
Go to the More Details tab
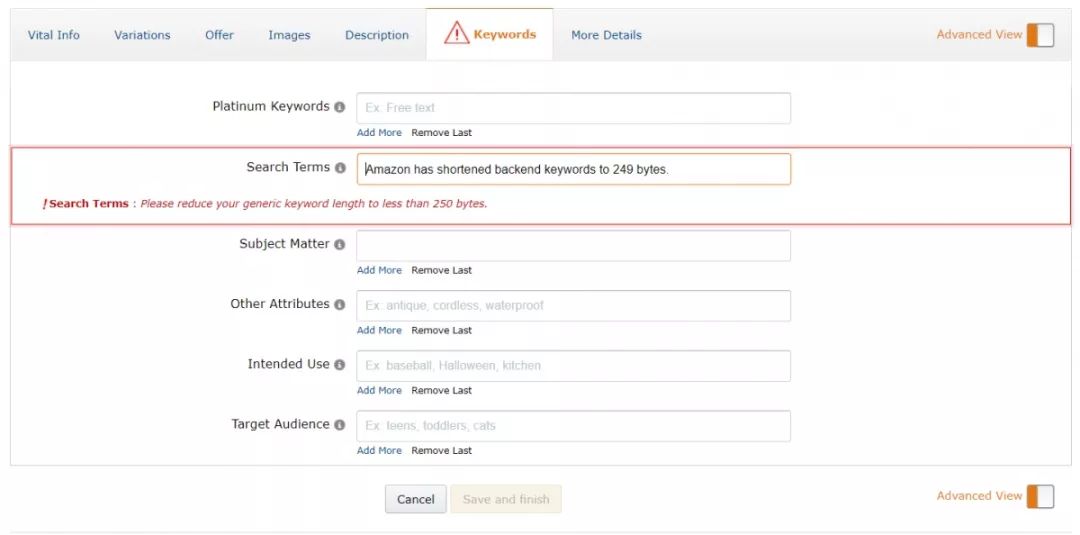click(606, 35)
